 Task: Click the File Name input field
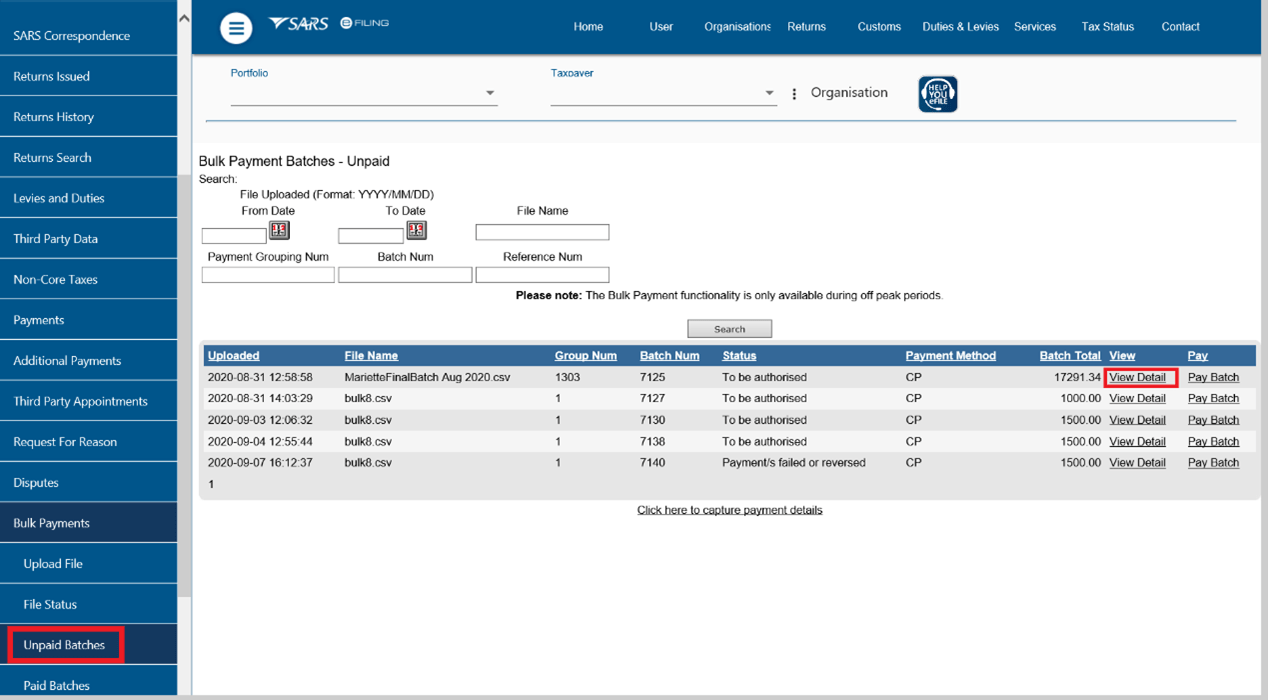click(542, 232)
